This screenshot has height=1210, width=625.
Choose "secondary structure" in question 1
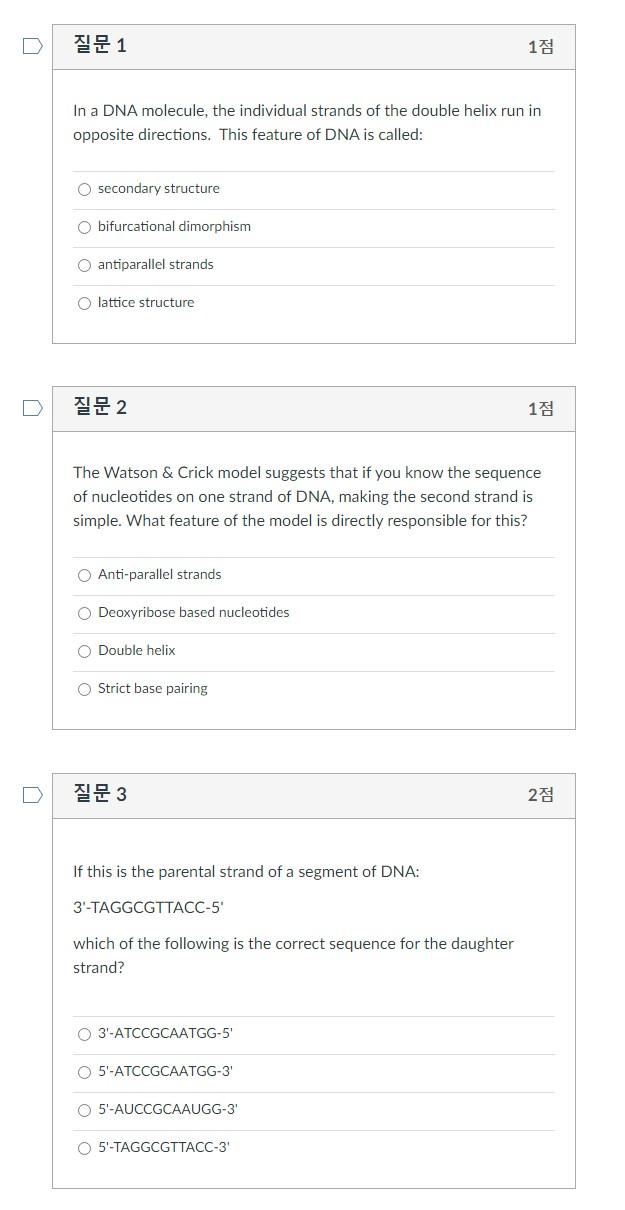[85, 189]
